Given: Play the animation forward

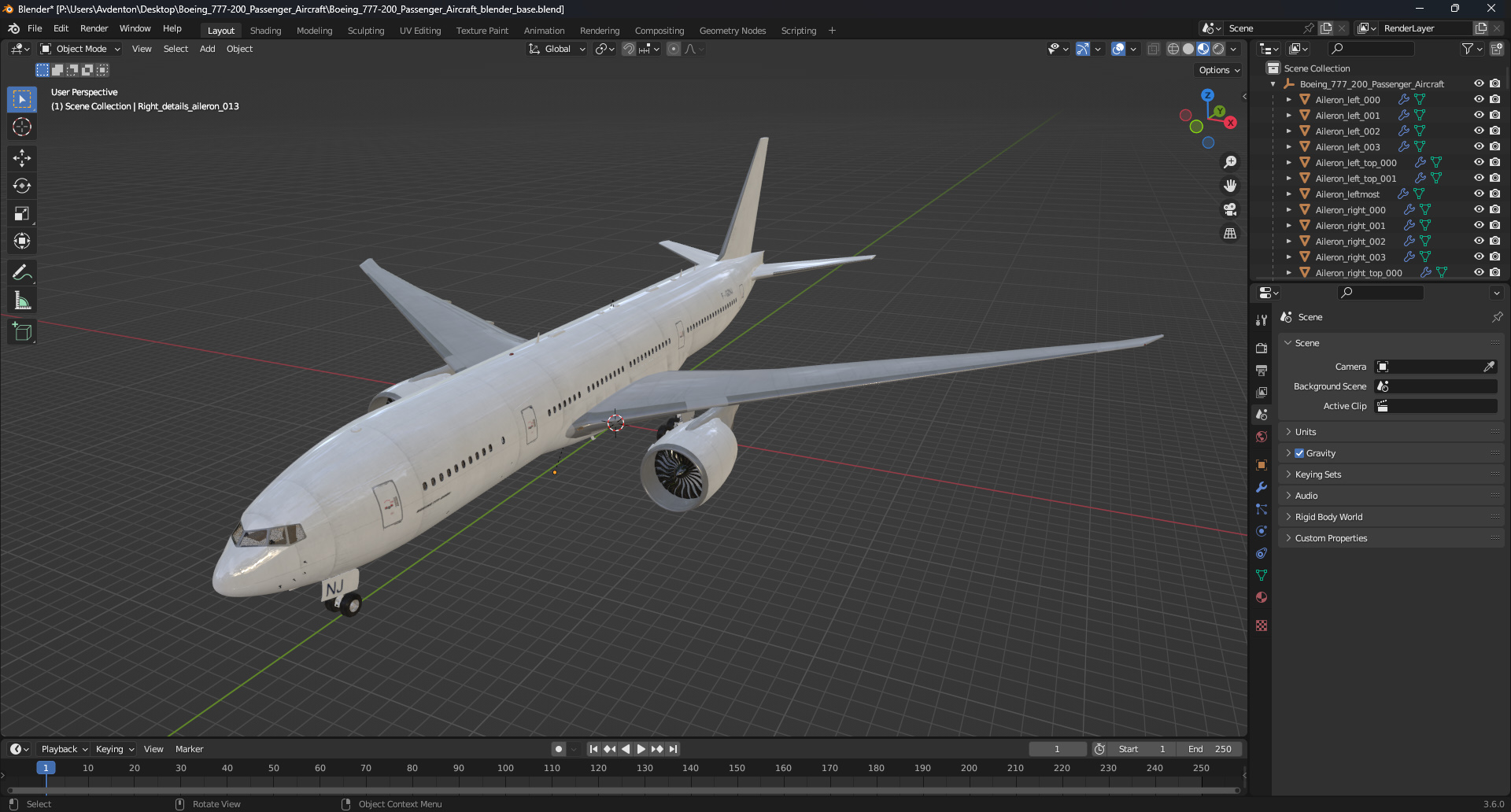Looking at the screenshot, I should [x=641, y=749].
